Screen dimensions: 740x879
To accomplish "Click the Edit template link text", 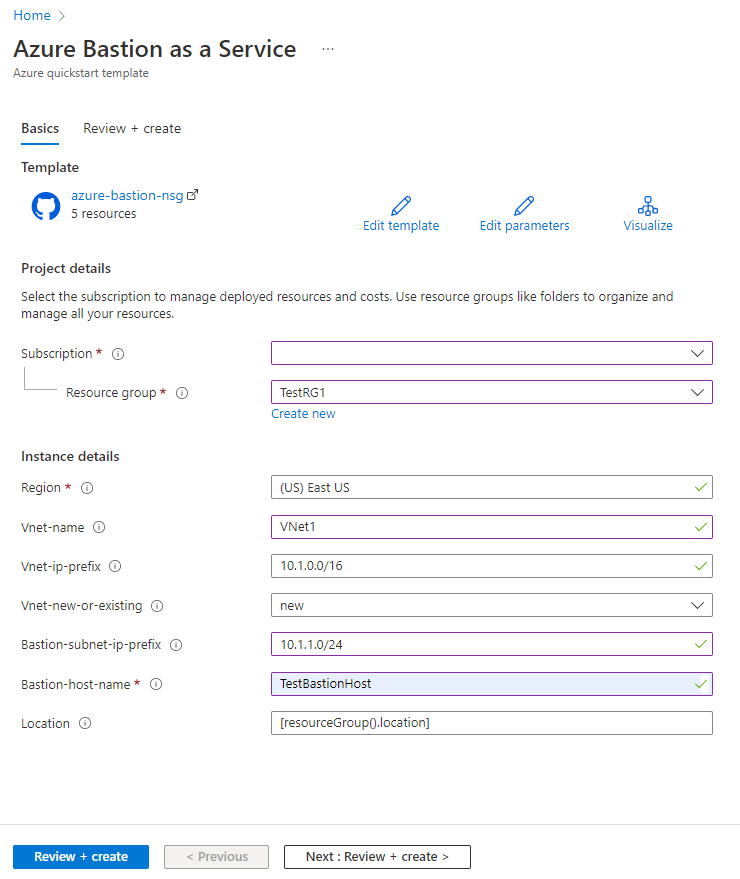I will tap(401, 225).
